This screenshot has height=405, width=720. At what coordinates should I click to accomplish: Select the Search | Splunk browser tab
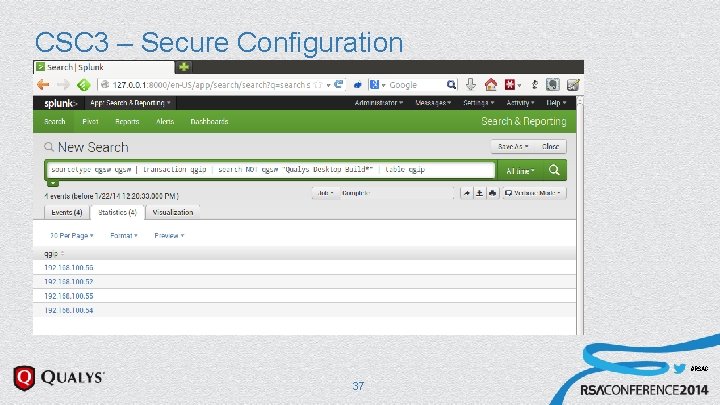tap(104, 67)
